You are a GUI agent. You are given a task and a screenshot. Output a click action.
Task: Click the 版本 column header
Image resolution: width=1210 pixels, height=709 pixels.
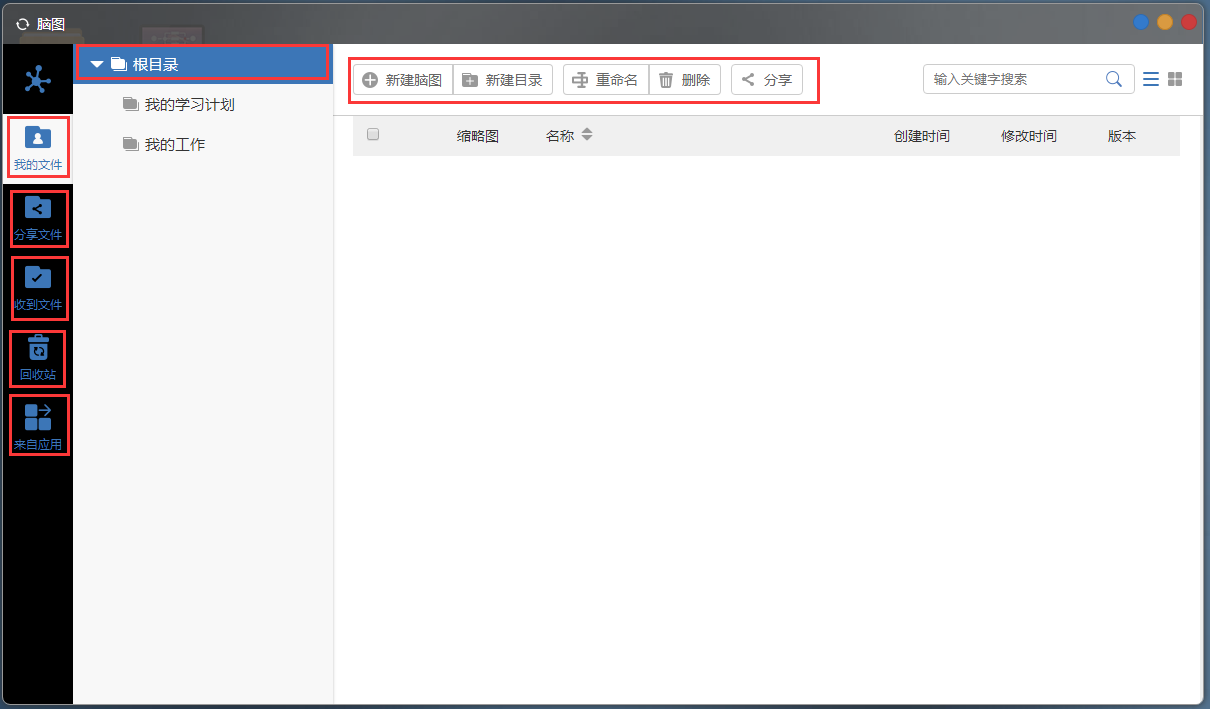point(1122,136)
